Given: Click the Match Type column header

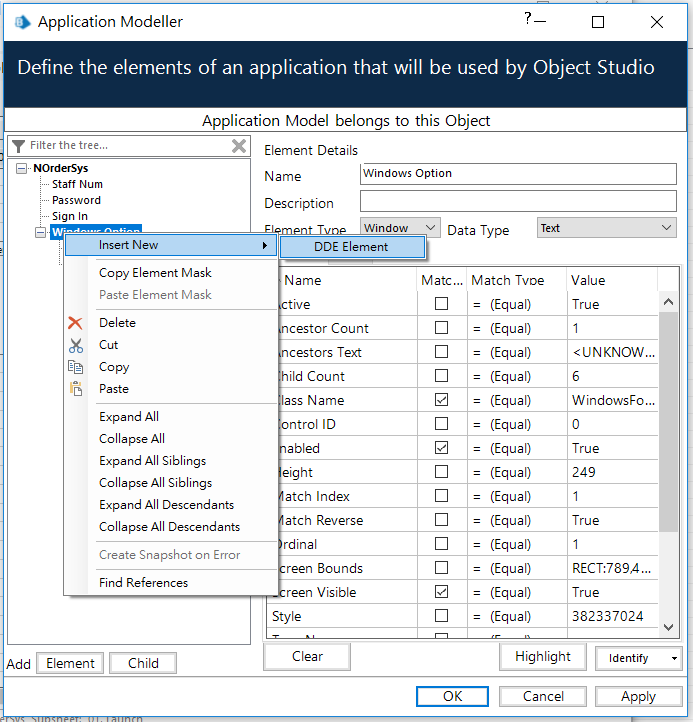Looking at the screenshot, I should [517, 280].
